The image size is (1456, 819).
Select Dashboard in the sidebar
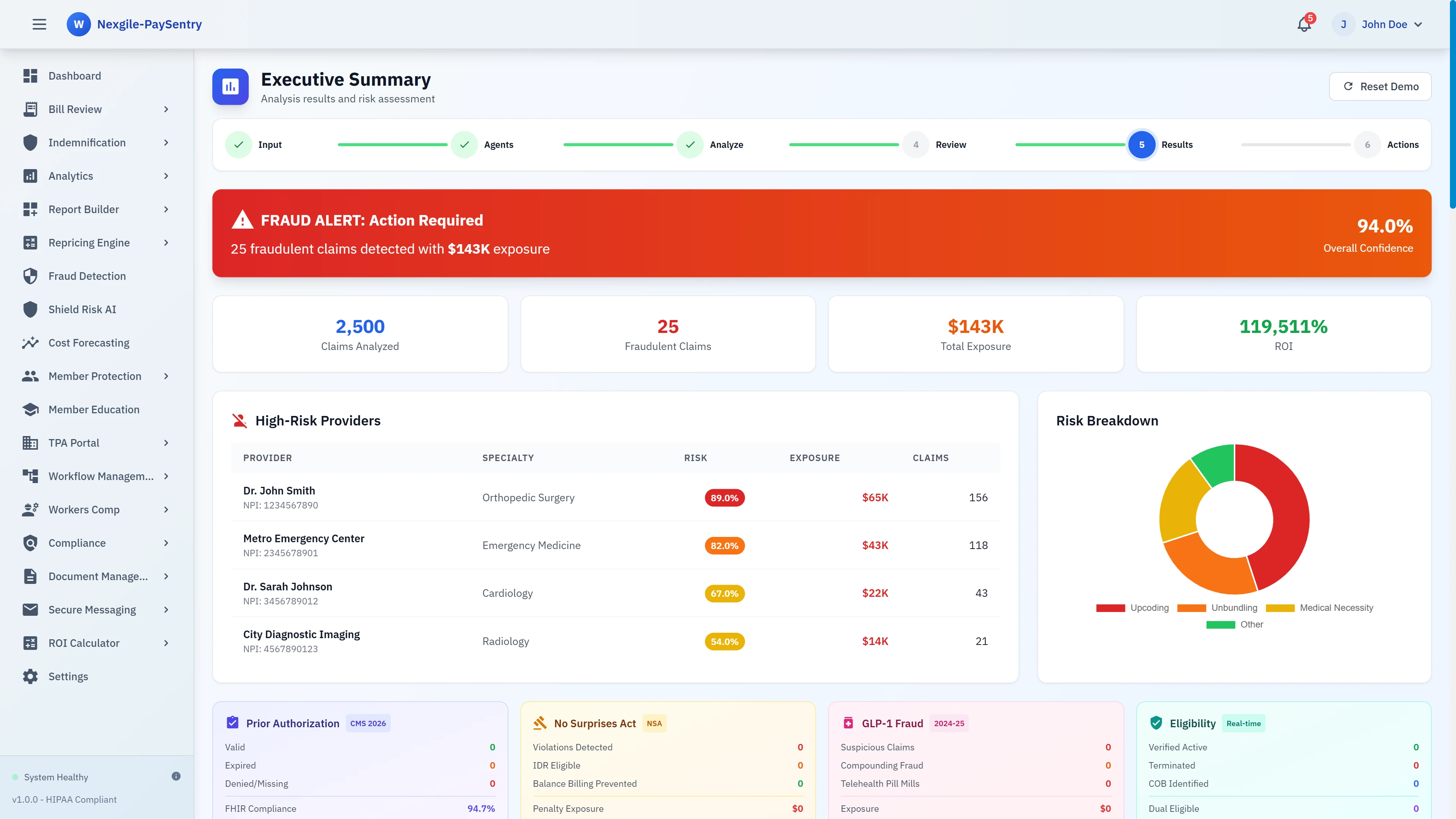click(75, 76)
